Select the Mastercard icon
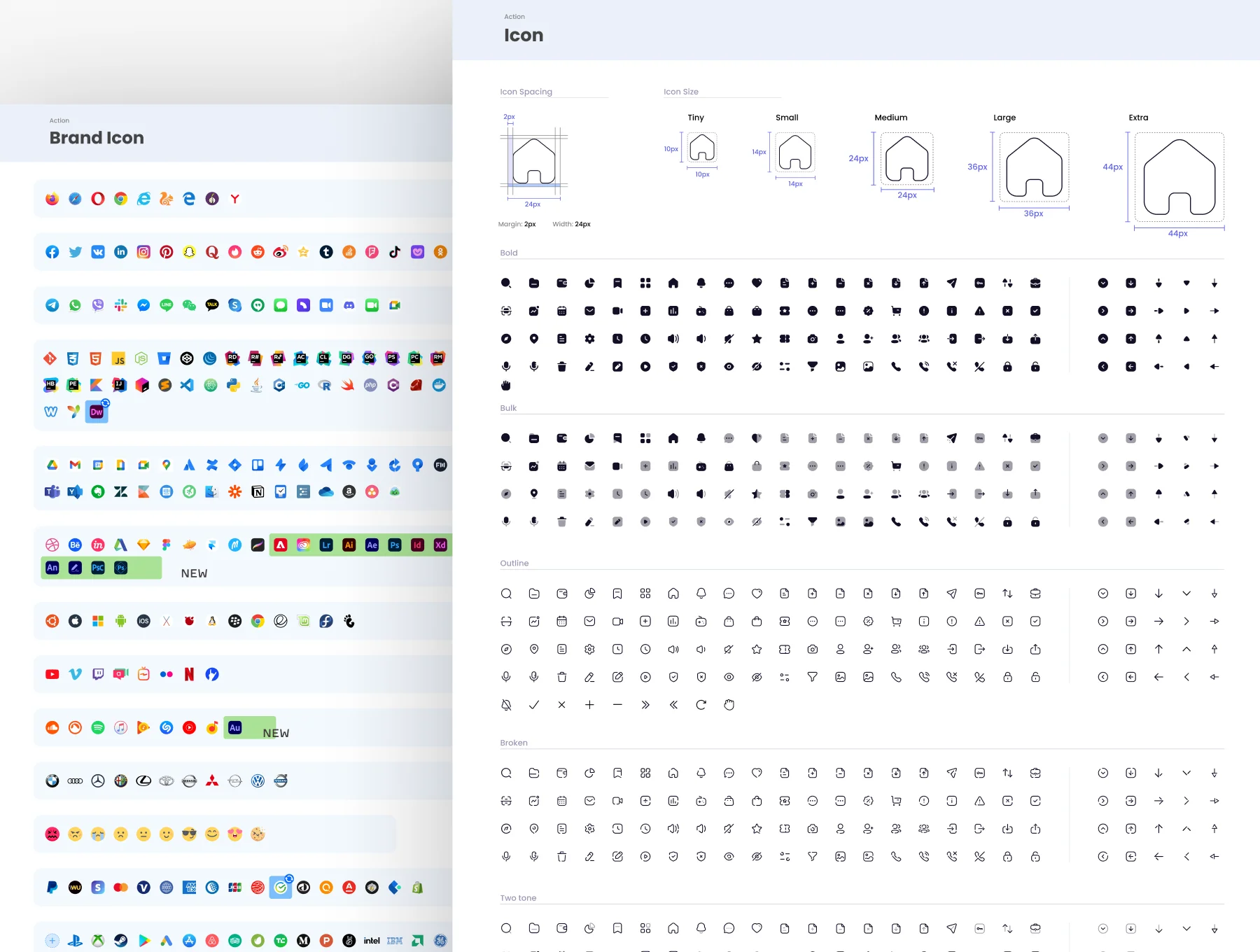Image resolution: width=1260 pixels, height=952 pixels. 121,887
